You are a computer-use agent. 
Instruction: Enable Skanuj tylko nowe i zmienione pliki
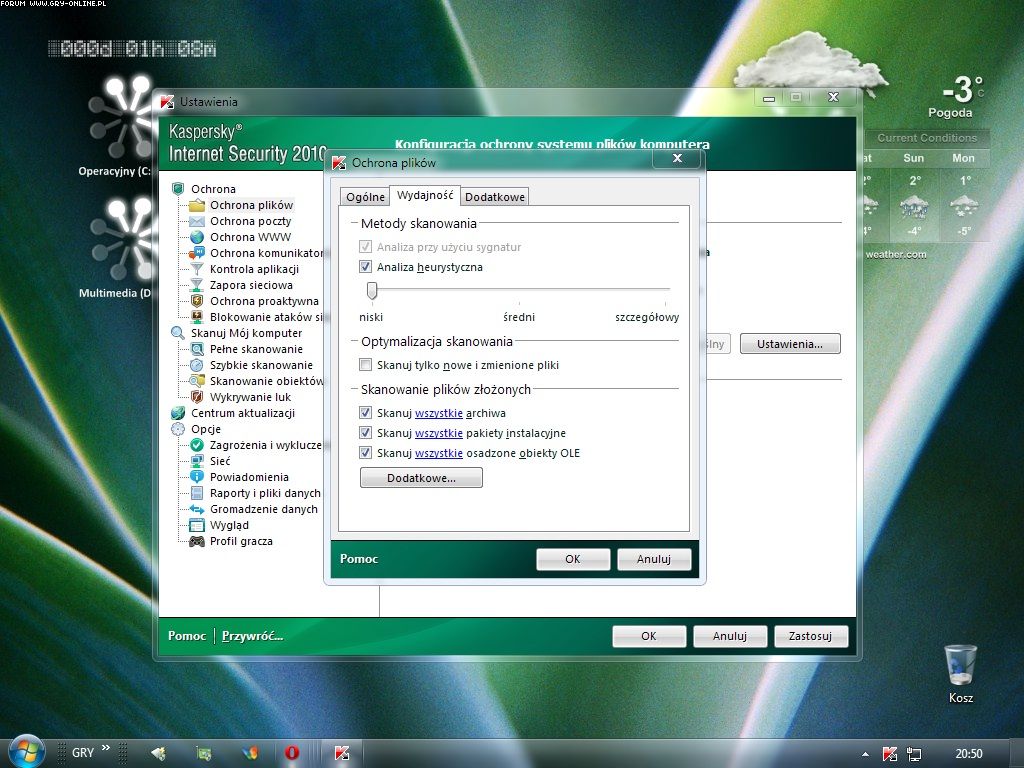tap(366, 364)
